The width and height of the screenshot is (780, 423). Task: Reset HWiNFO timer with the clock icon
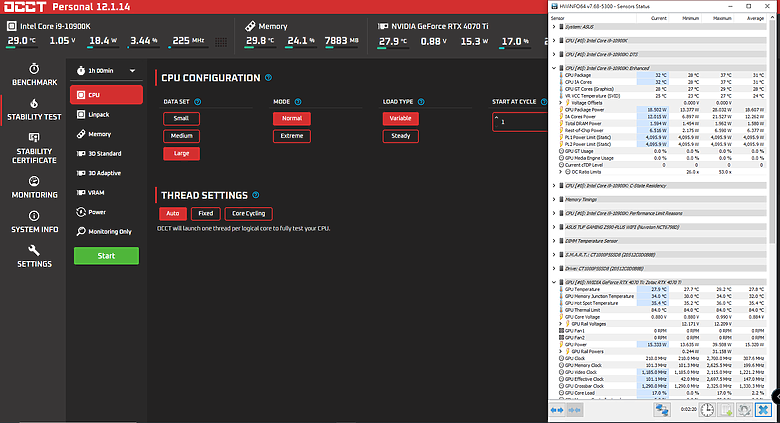tap(707, 410)
